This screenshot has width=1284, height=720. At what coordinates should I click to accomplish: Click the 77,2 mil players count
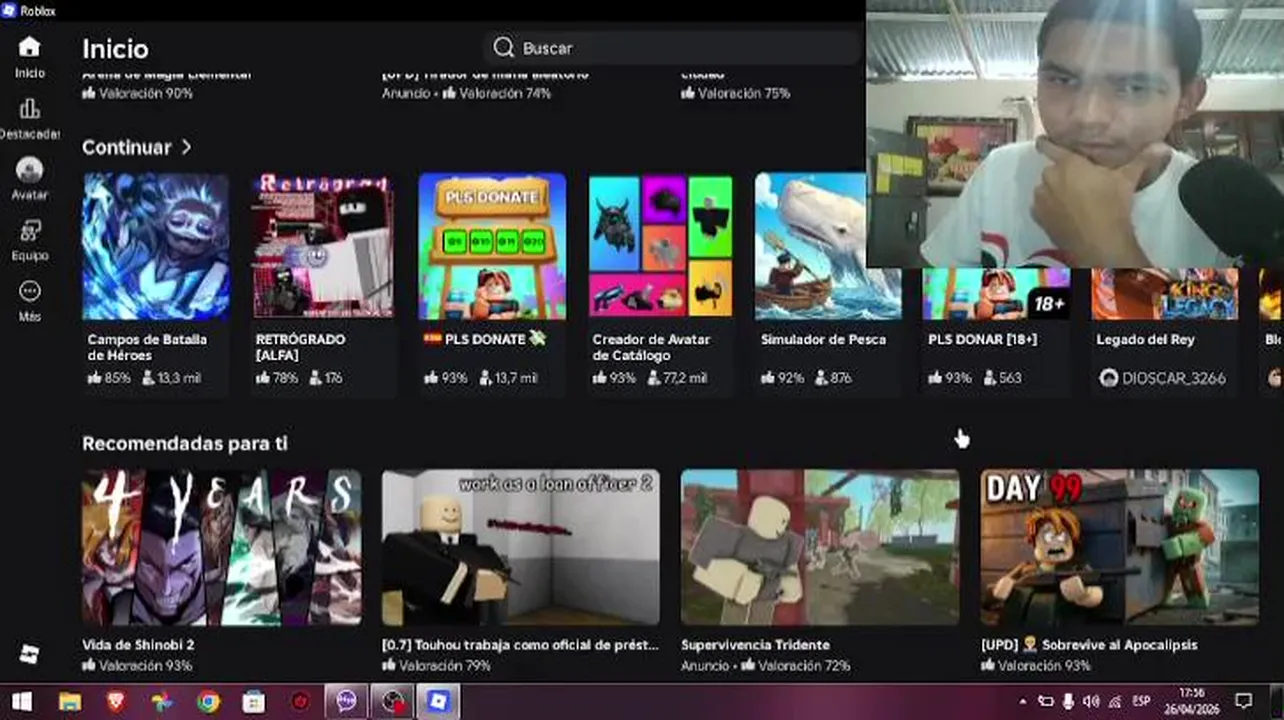pos(677,378)
